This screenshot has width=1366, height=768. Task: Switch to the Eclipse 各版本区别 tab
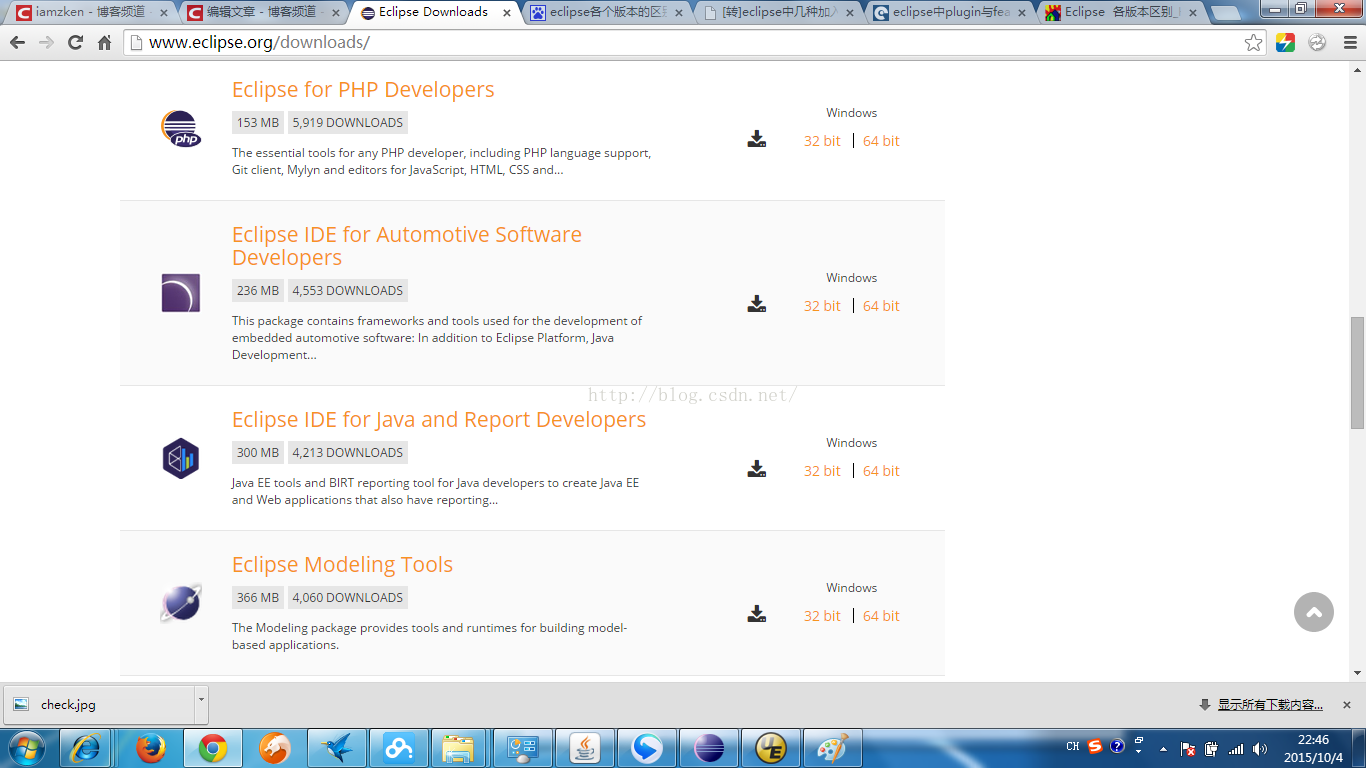(x=1122, y=13)
